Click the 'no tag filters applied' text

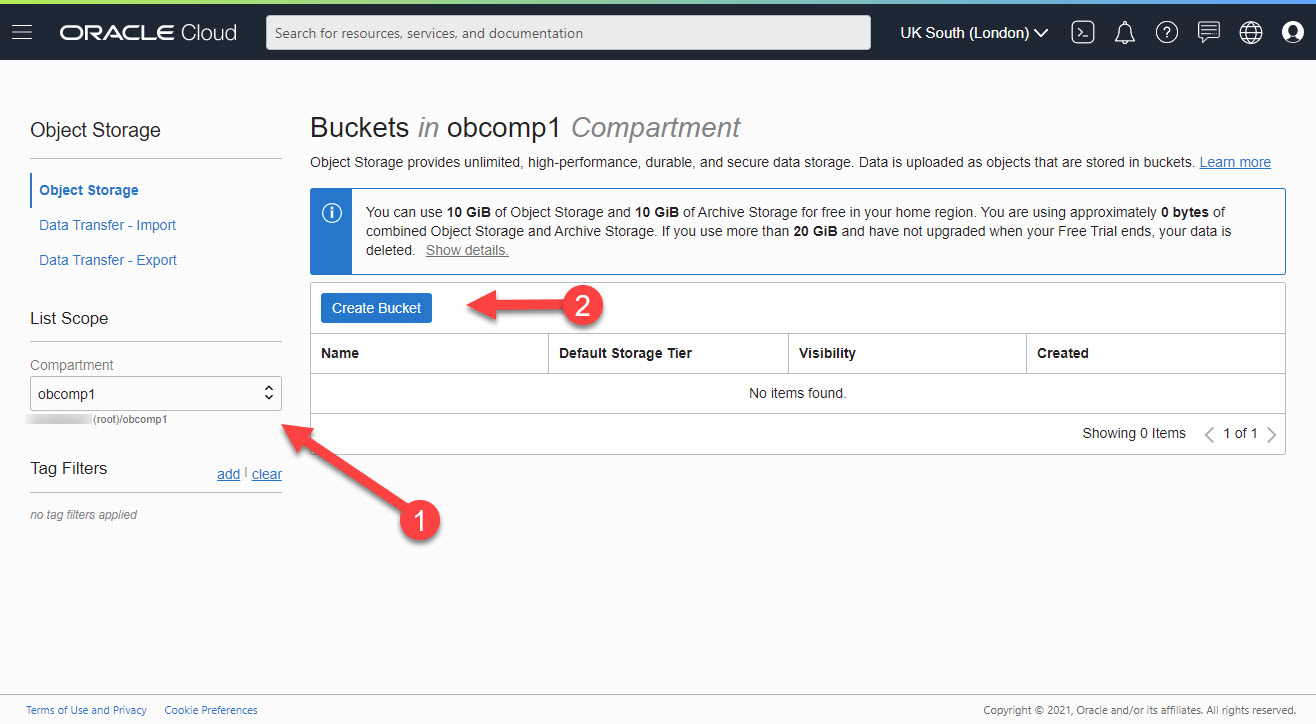click(x=84, y=515)
